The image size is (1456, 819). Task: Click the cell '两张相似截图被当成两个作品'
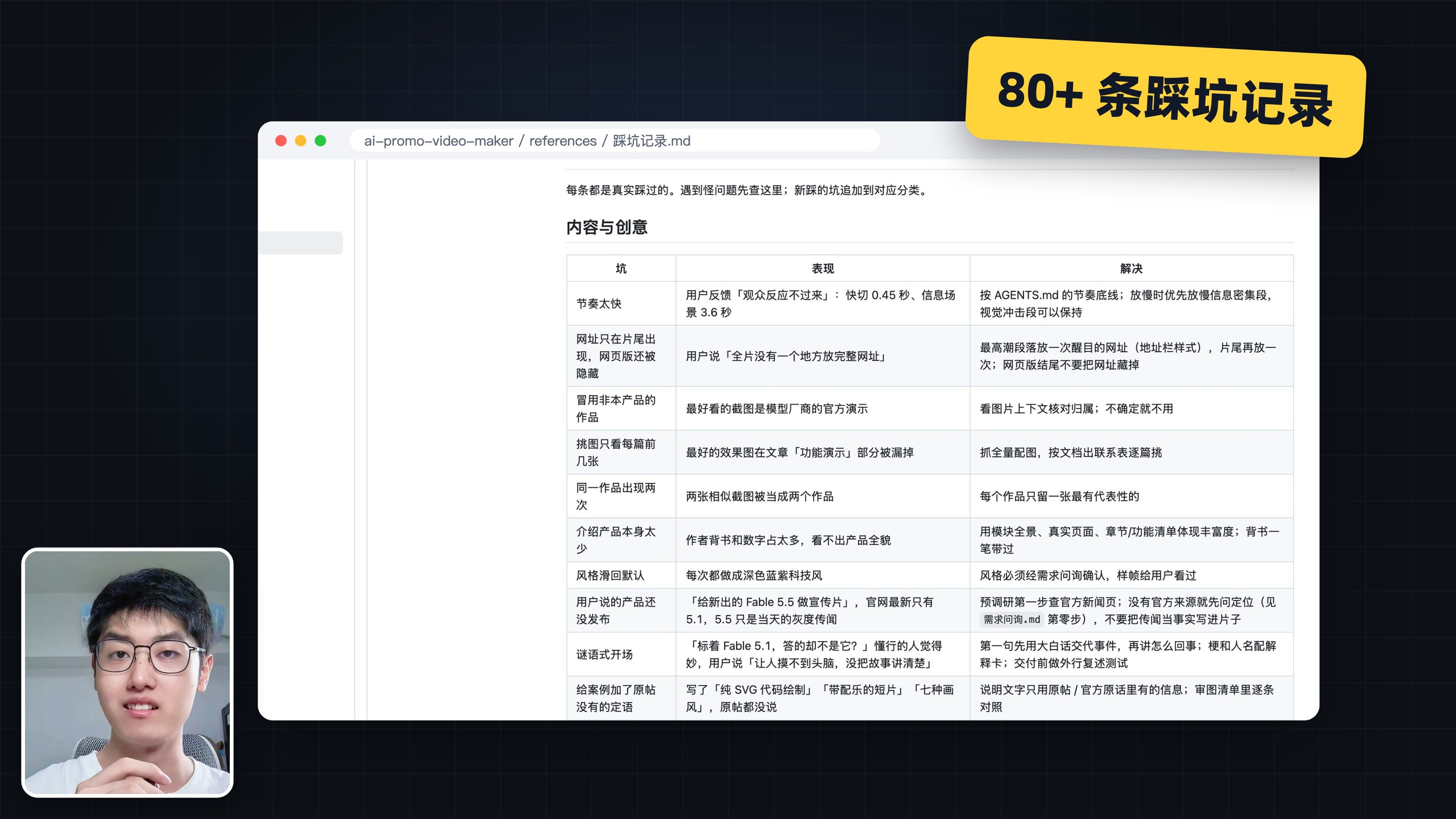[823, 496]
